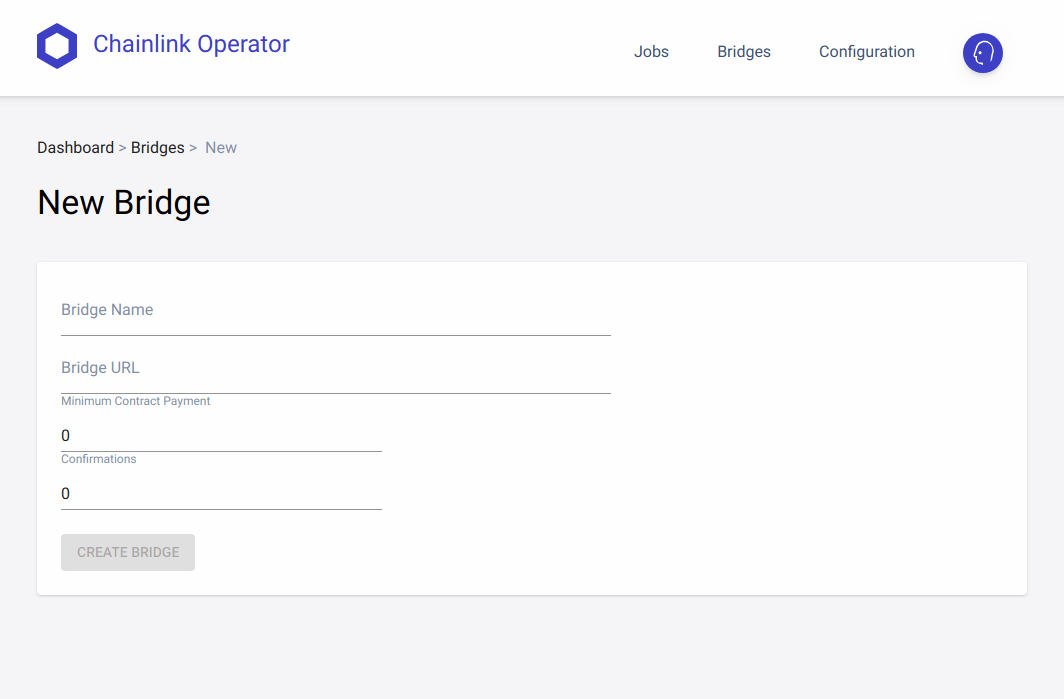Click the New Bridge page heading
Screen dimensions: 1064x699
click(124, 203)
